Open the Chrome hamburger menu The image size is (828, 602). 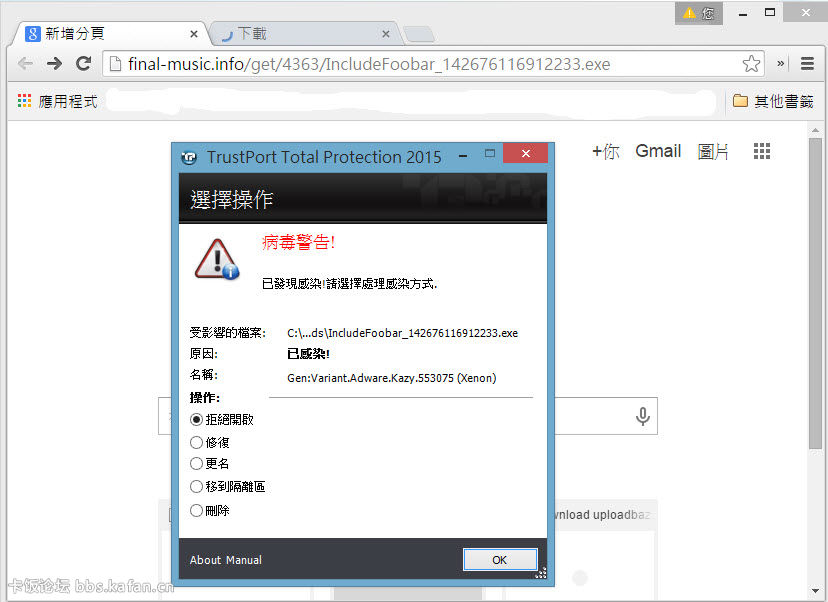tap(807, 64)
